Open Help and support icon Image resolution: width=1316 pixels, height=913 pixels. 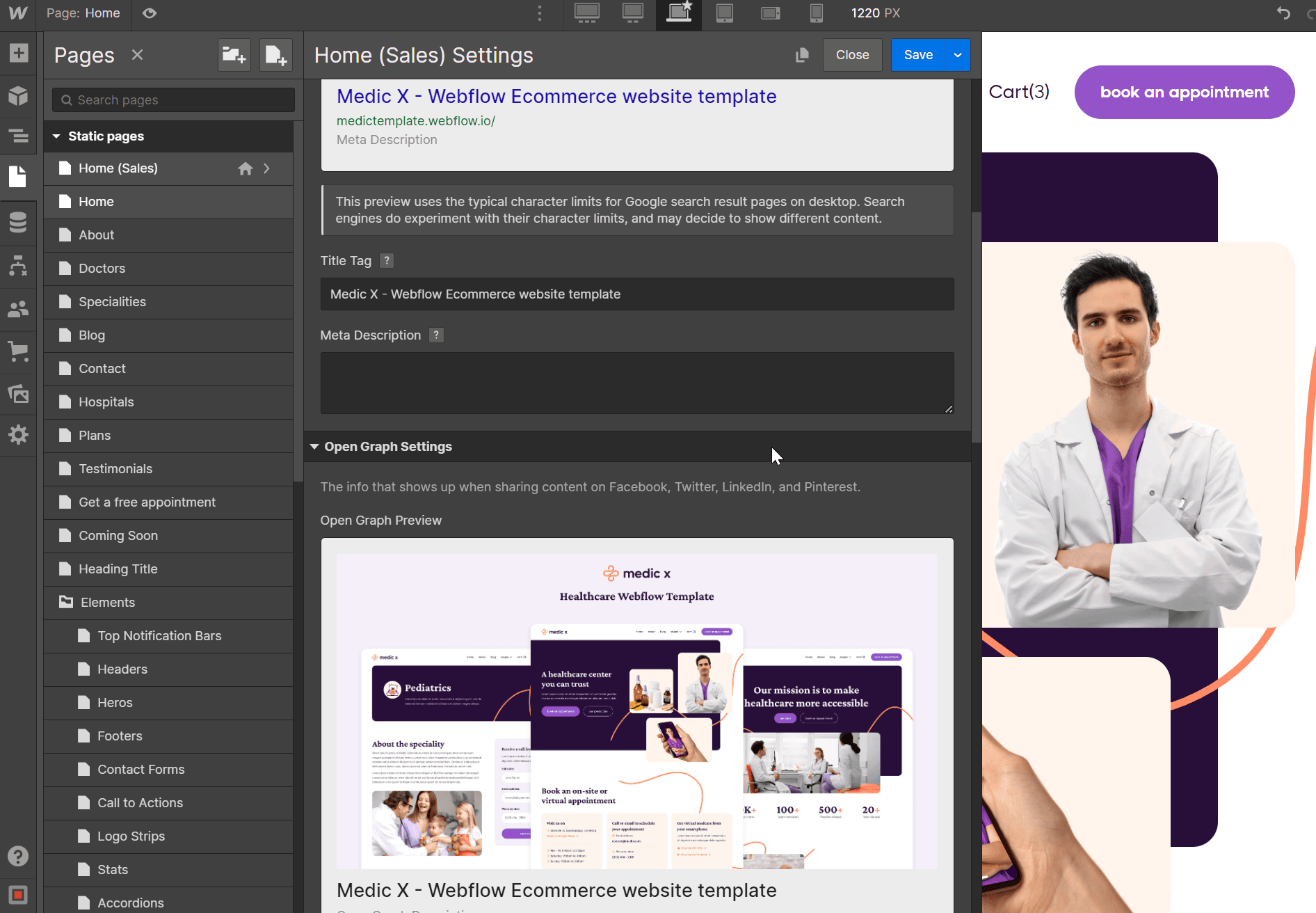18,856
